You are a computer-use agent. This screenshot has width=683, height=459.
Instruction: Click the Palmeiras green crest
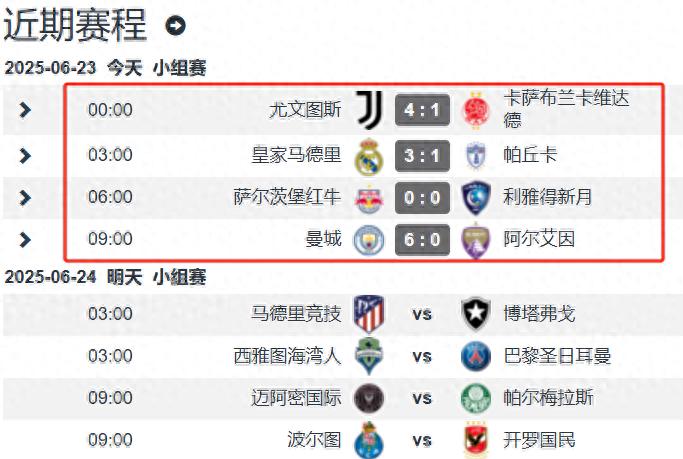(476, 398)
